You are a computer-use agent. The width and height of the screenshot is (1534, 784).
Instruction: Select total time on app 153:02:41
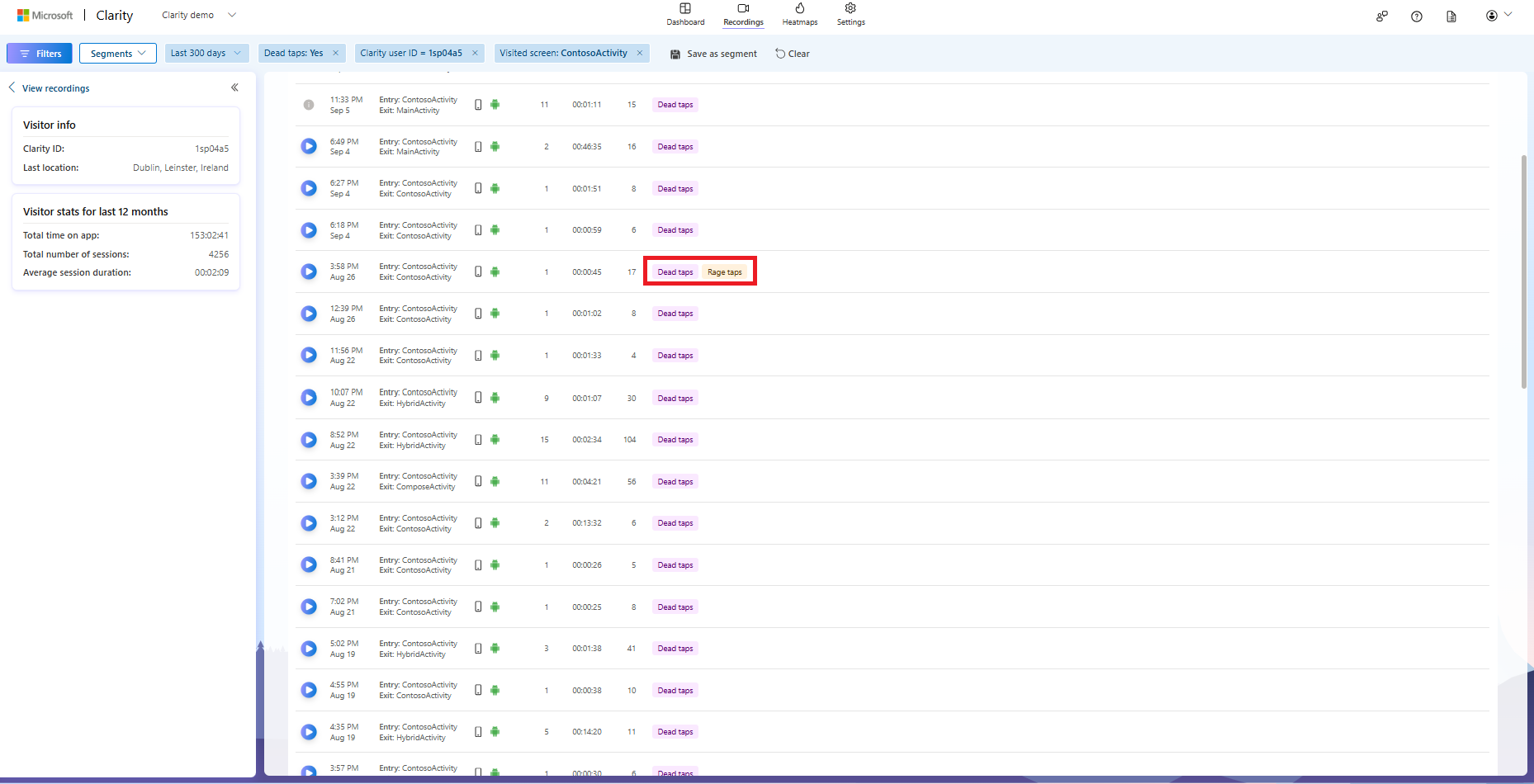point(210,235)
